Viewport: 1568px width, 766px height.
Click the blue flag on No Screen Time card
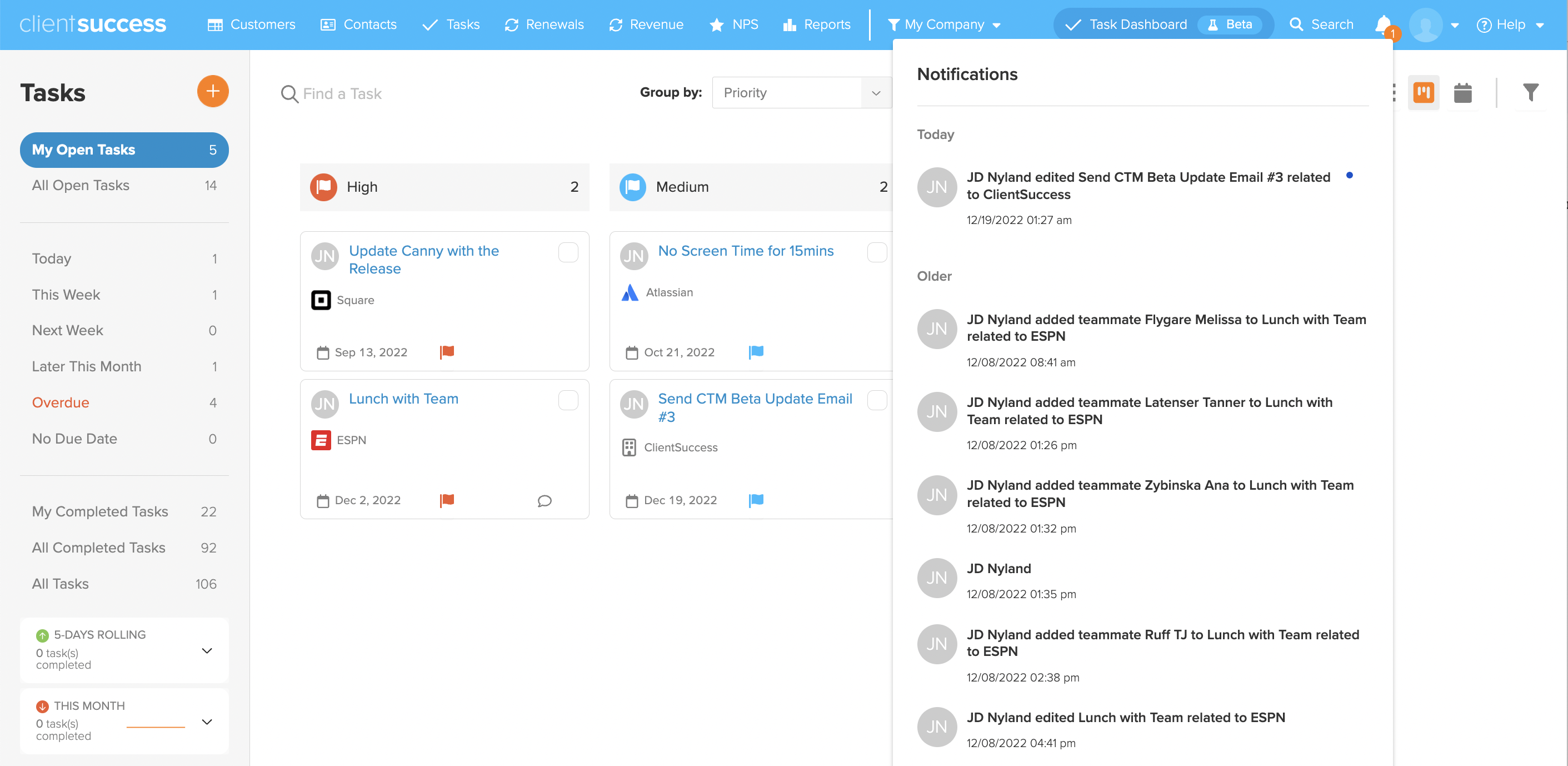pyautogui.click(x=756, y=352)
